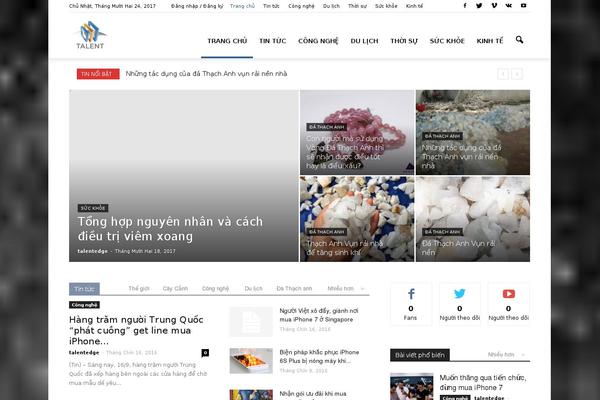Click the Facebook fans counter icon
The width and height of the screenshot is (600, 400).
pos(411,294)
